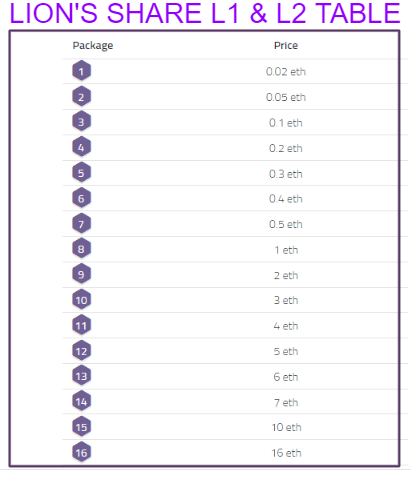This screenshot has width=411, height=478.
Task: Select the package 7 hexagon badge
Action: point(81,224)
